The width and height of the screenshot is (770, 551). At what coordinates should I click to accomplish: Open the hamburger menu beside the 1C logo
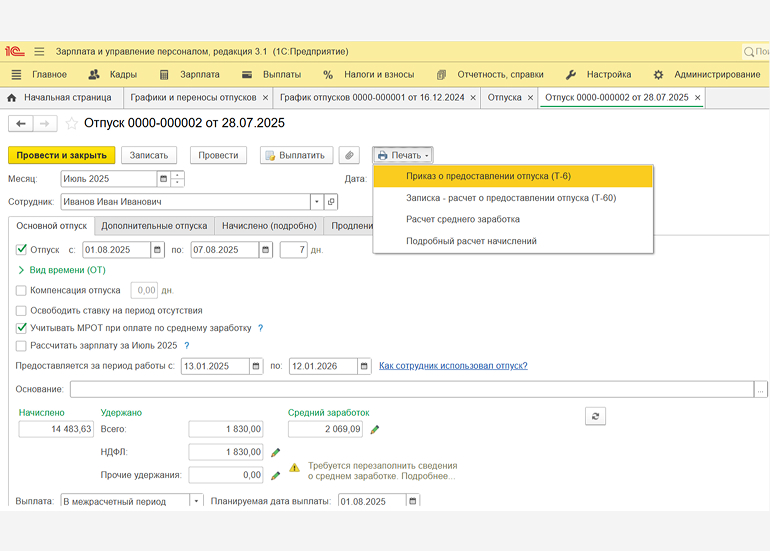tap(39, 52)
